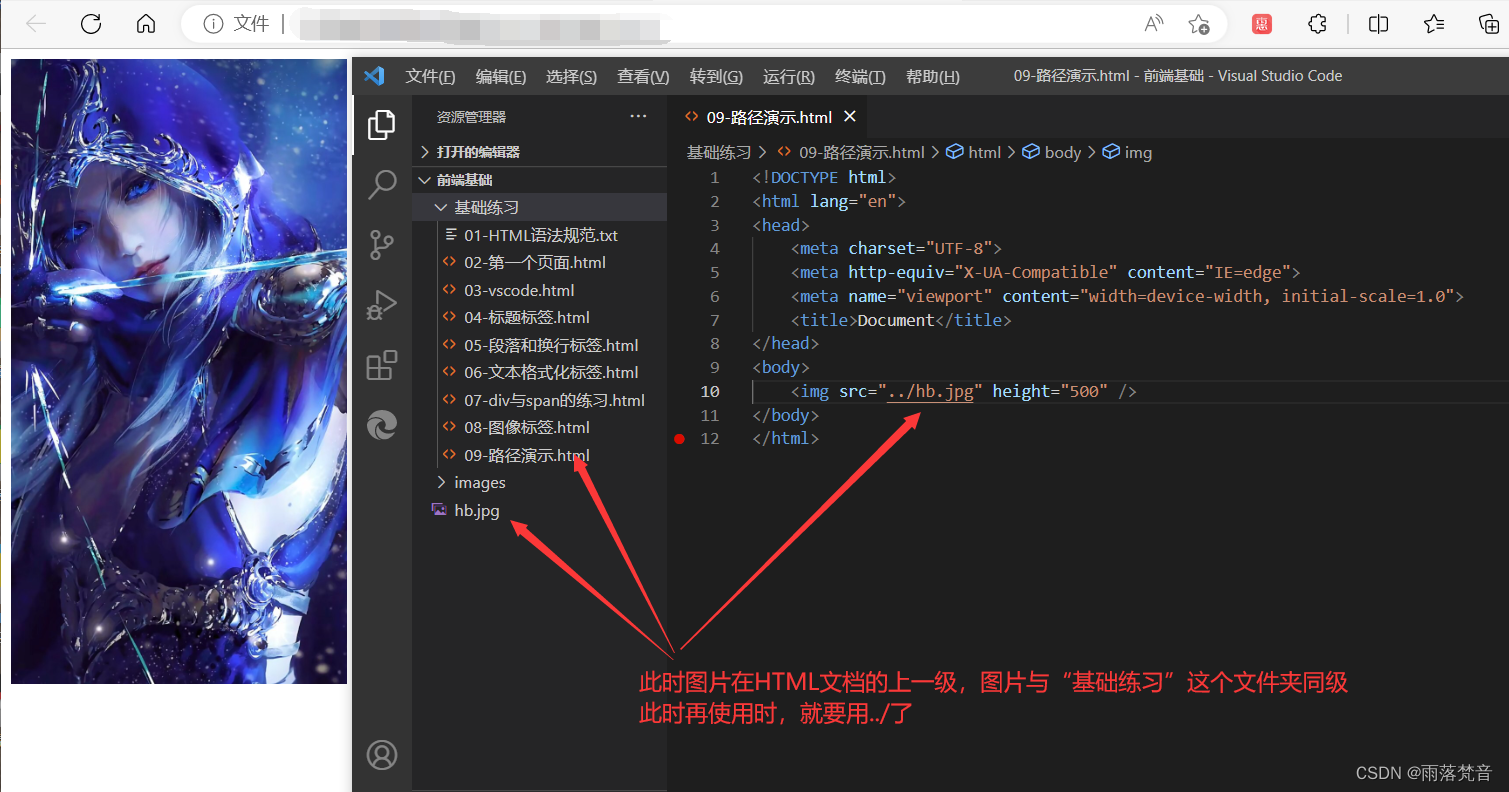Open 帮助(H) menu

932,77
